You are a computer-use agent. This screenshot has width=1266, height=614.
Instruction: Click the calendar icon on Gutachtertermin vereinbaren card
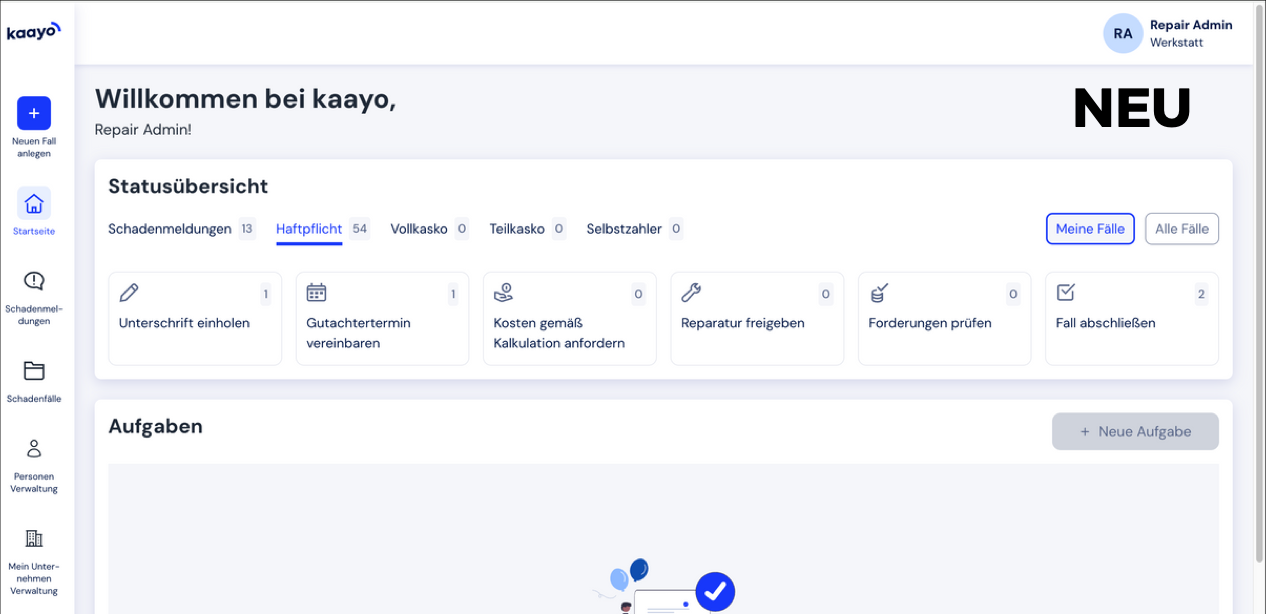(316, 292)
